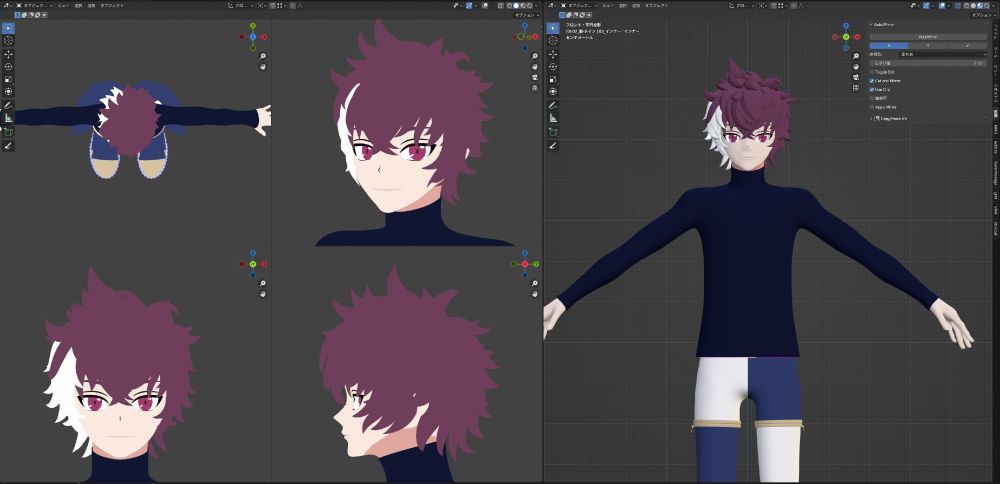
Task: Click zoom magnifier in top-view quadrant
Action: 263,56
